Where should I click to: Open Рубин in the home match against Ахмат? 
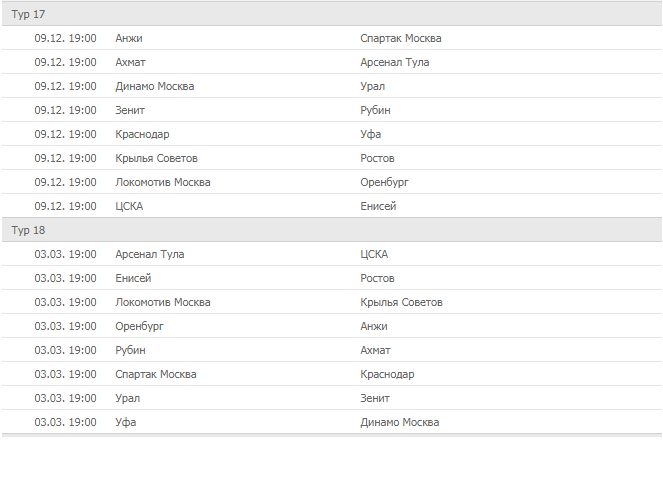click(130, 350)
